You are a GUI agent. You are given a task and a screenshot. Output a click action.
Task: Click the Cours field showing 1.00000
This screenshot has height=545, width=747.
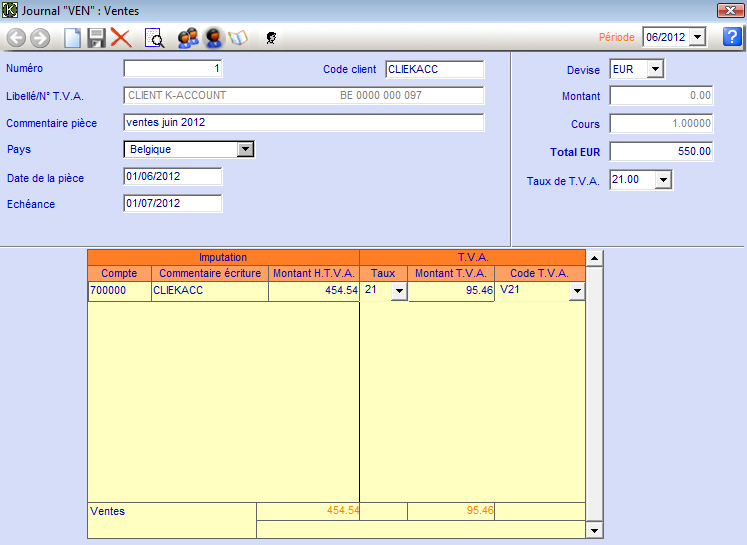click(661, 123)
